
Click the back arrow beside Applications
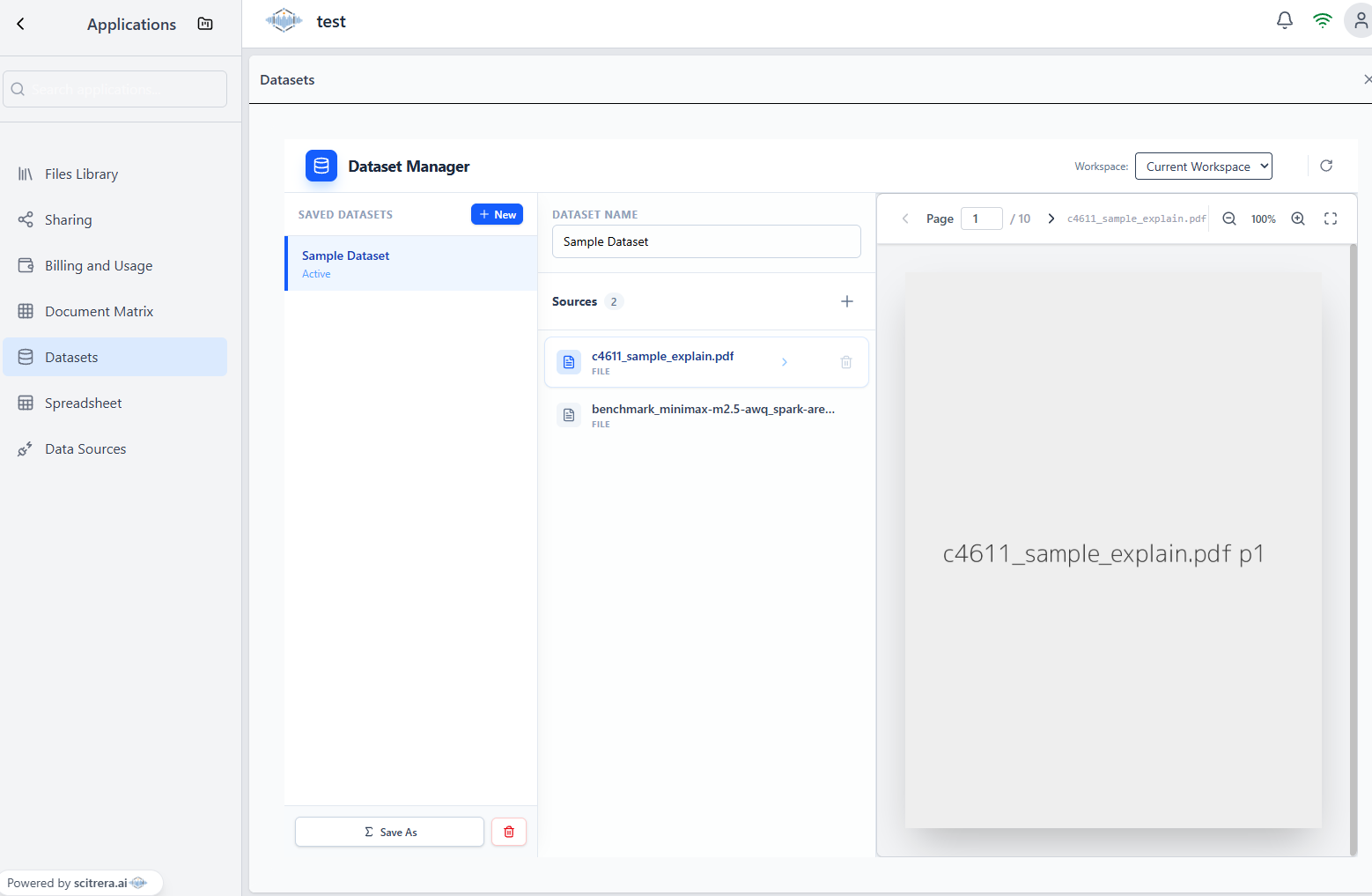coord(20,24)
